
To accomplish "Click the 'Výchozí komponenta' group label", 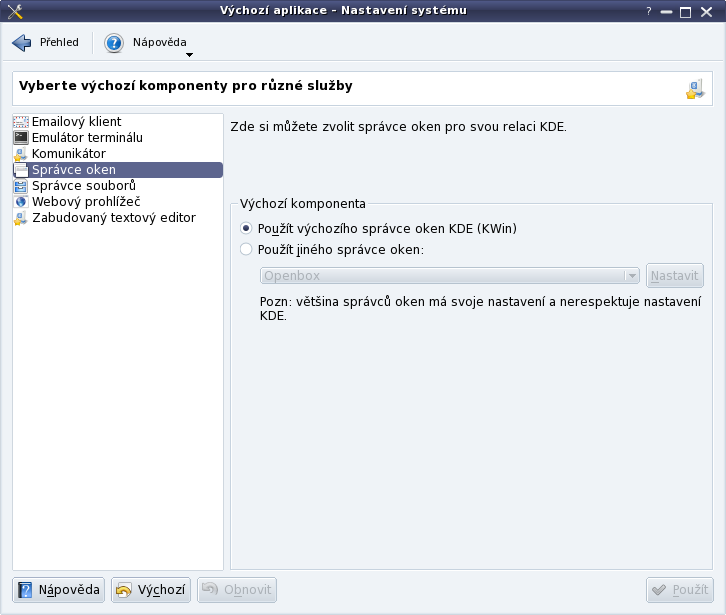I will pyautogui.click(x=303, y=204).
